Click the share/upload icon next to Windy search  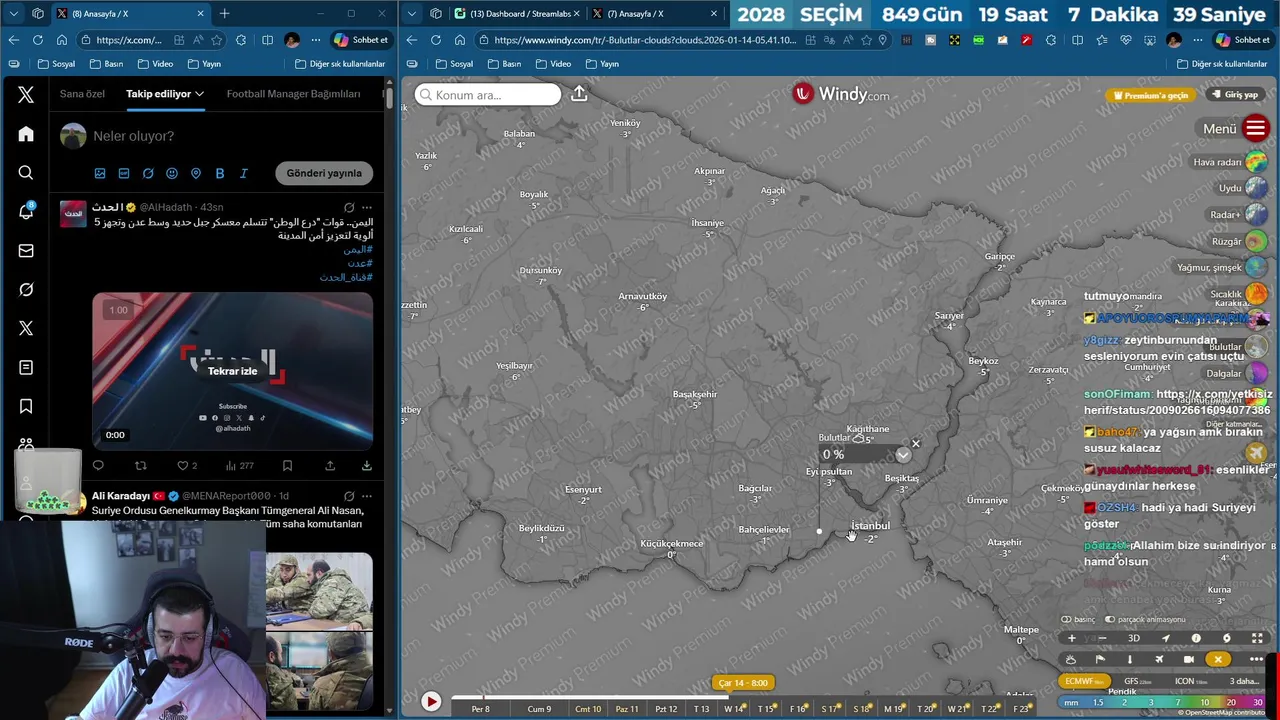(x=579, y=94)
